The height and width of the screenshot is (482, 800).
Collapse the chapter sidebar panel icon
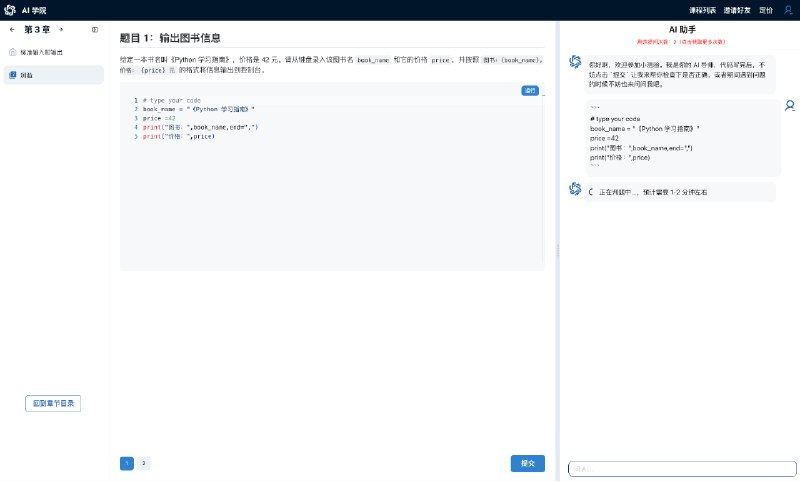(x=95, y=30)
